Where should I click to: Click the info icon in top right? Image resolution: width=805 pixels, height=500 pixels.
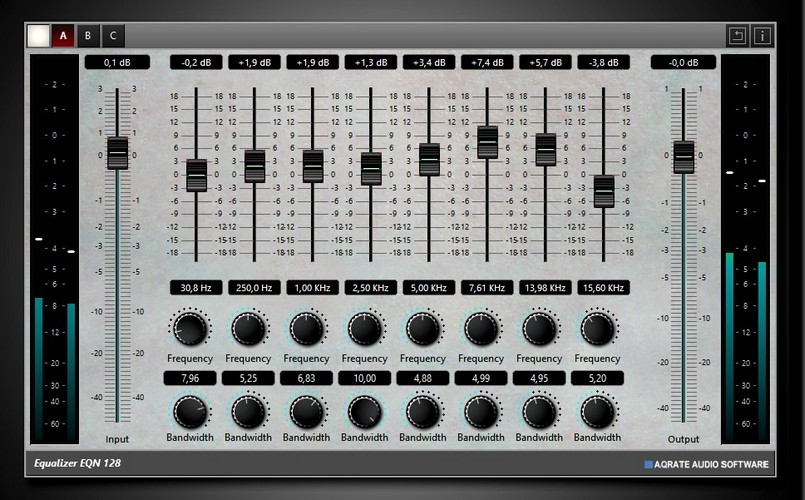point(763,36)
